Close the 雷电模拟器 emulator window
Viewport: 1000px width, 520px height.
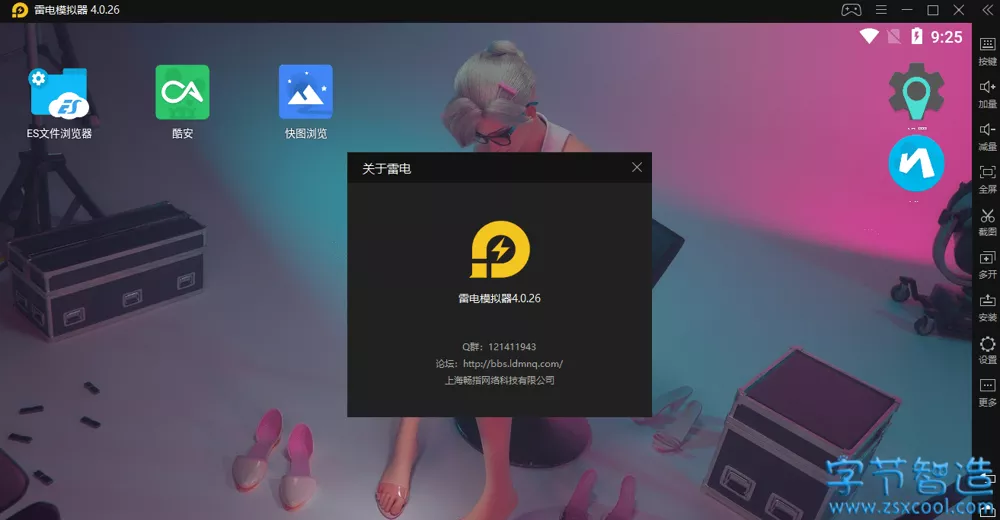point(959,10)
